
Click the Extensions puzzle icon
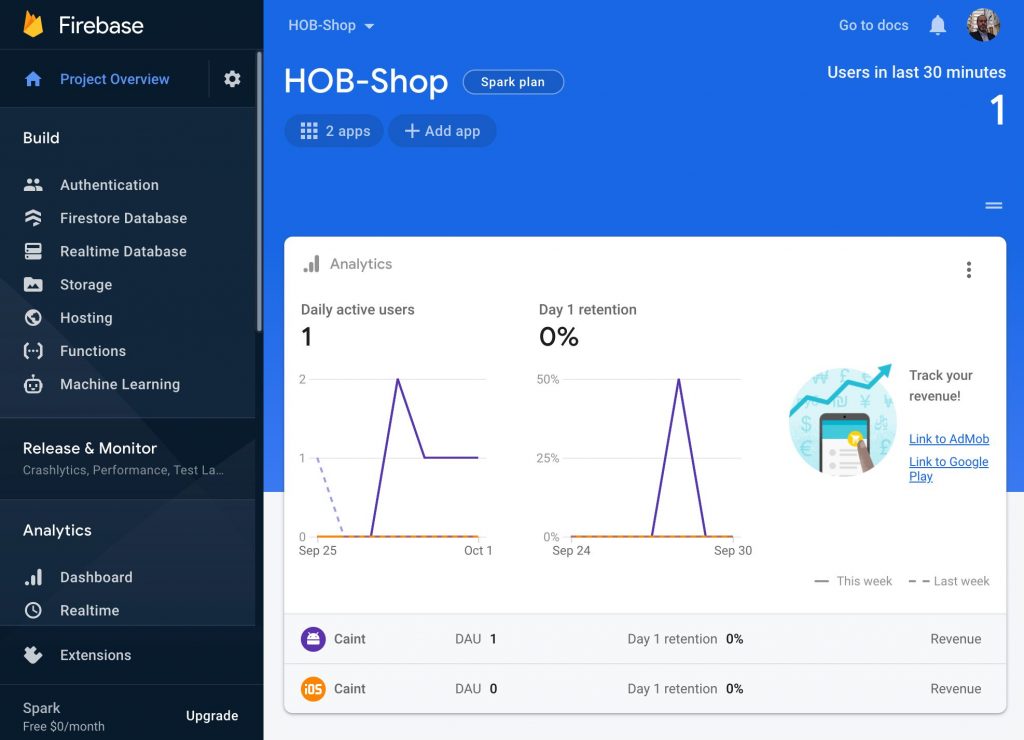pos(33,655)
